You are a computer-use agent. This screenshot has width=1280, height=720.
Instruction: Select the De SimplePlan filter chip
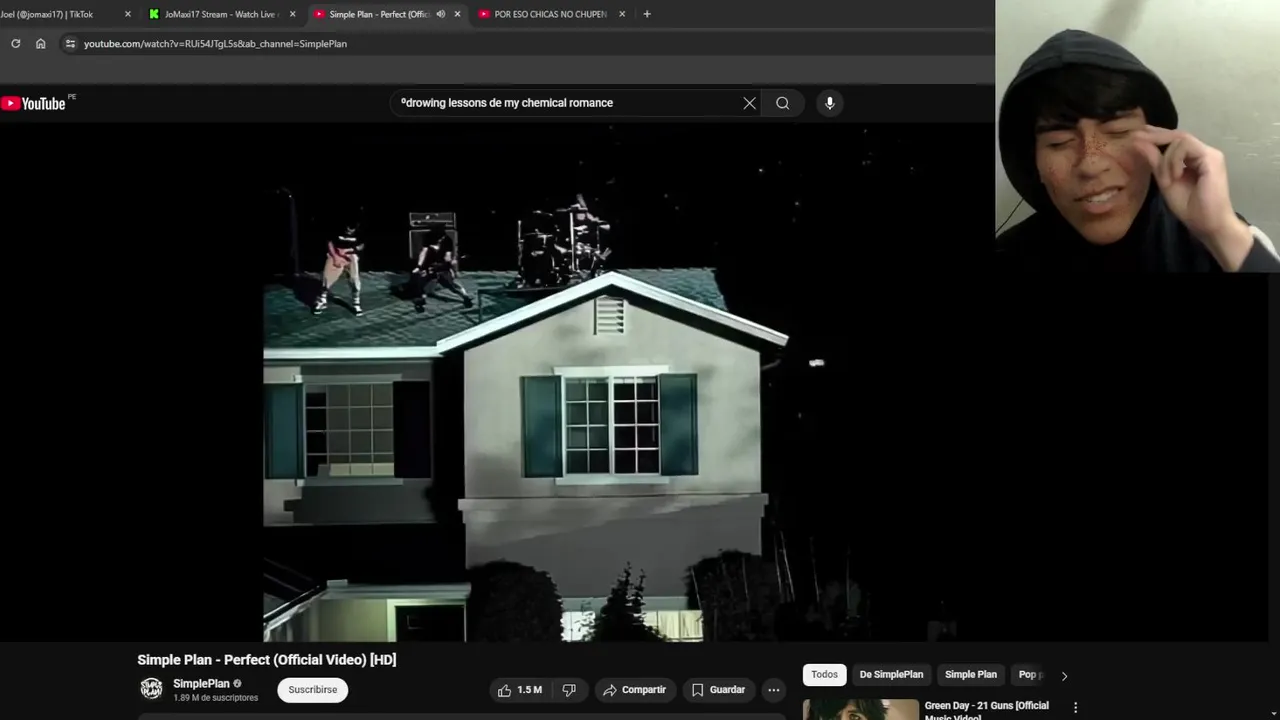click(891, 675)
